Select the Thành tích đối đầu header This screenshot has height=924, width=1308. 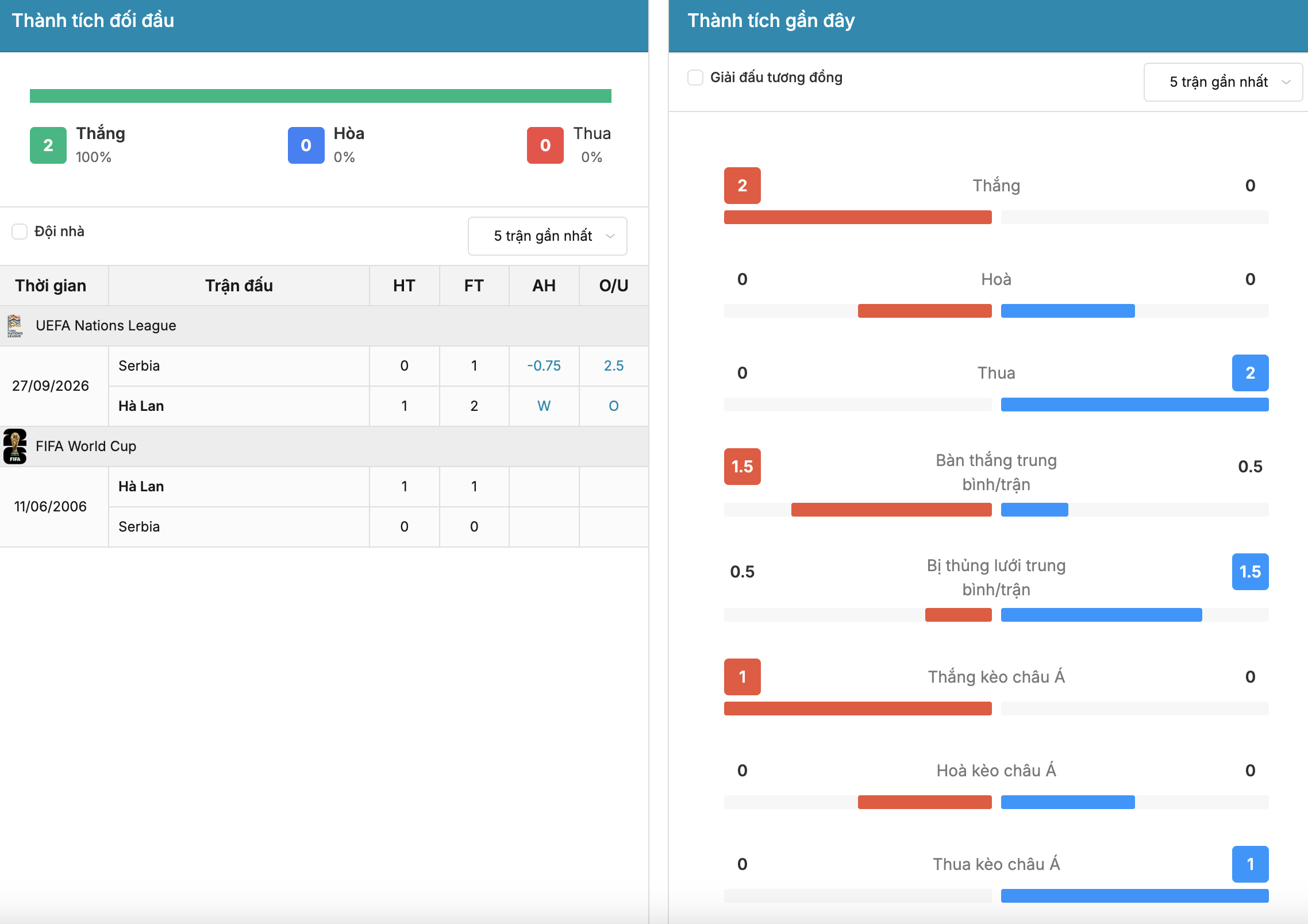[x=93, y=21]
